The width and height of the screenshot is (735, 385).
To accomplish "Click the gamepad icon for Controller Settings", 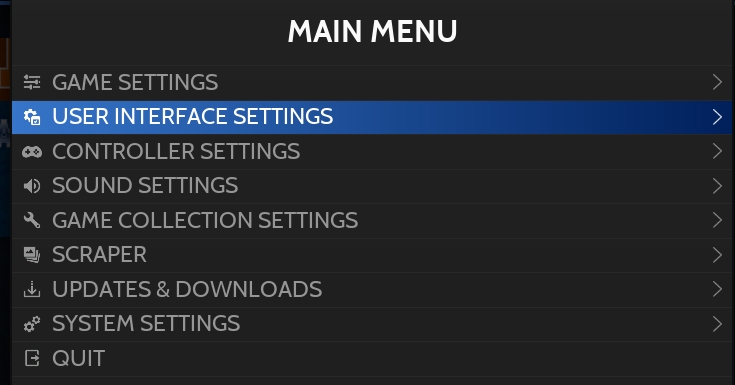I will [32, 151].
